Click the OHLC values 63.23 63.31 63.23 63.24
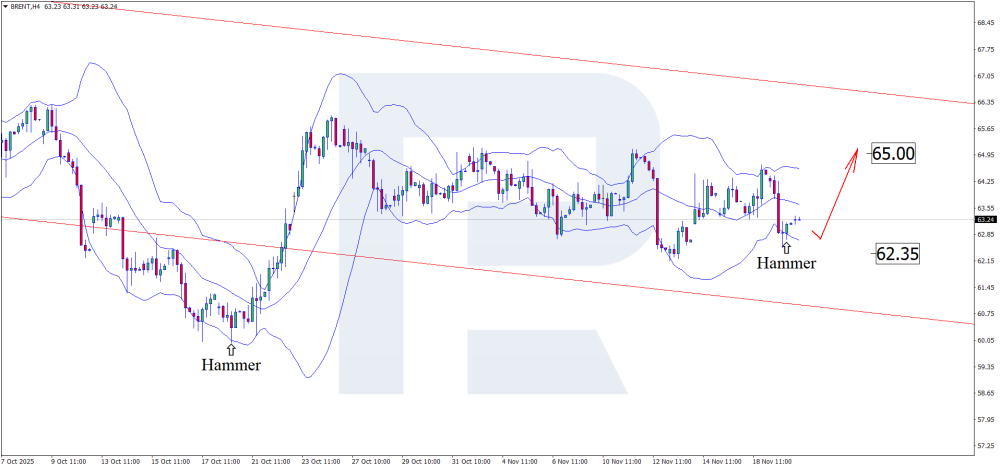The image size is (1000, 468). tap(81, 7)
